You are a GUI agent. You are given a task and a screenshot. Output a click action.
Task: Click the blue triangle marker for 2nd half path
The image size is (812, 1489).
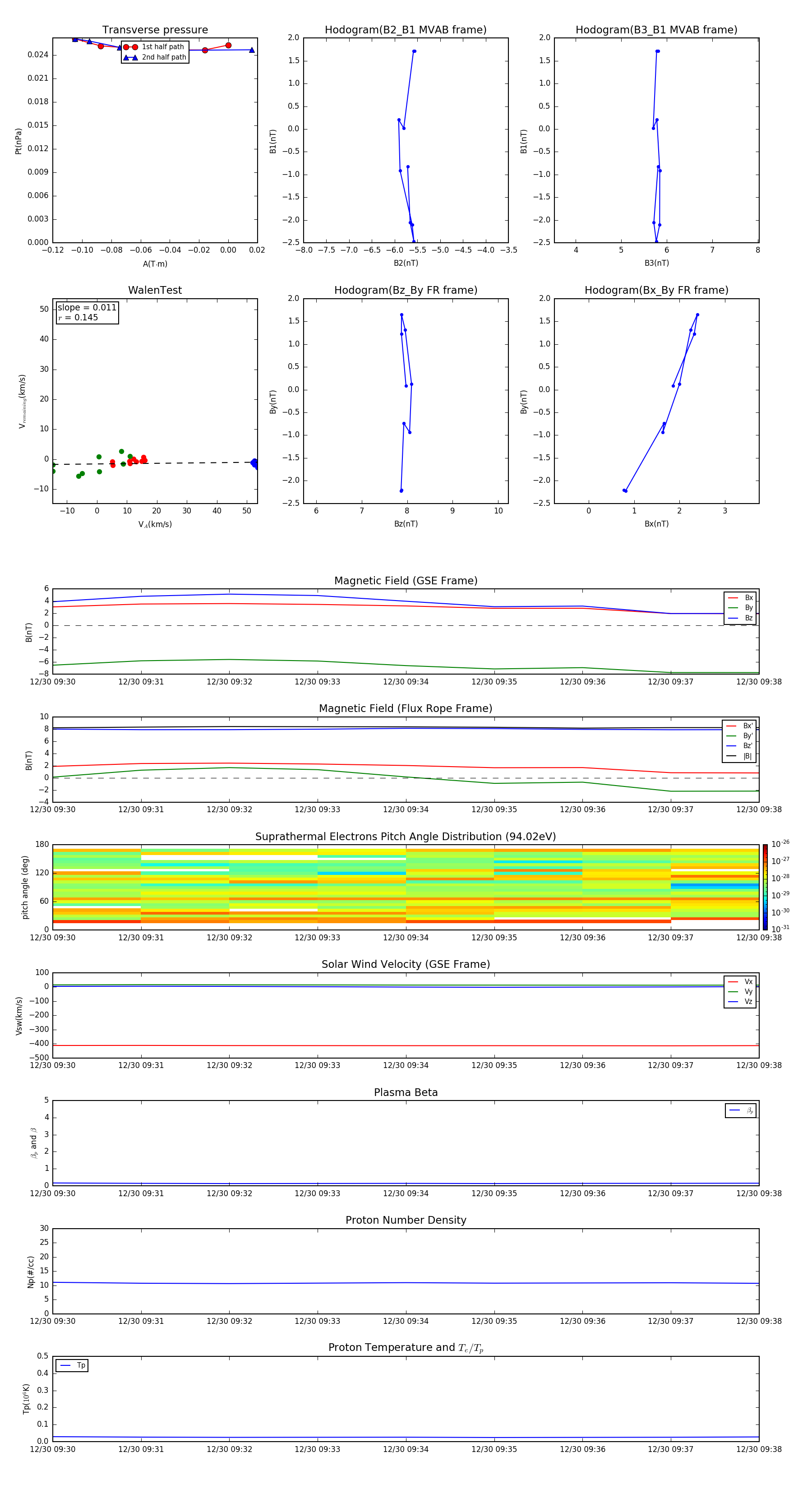[130, 57]
